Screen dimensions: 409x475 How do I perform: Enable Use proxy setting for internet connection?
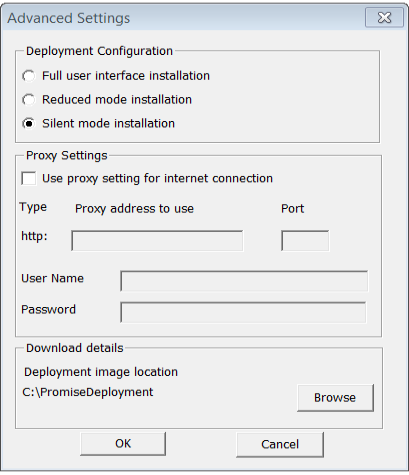click(x=29, y=178)
